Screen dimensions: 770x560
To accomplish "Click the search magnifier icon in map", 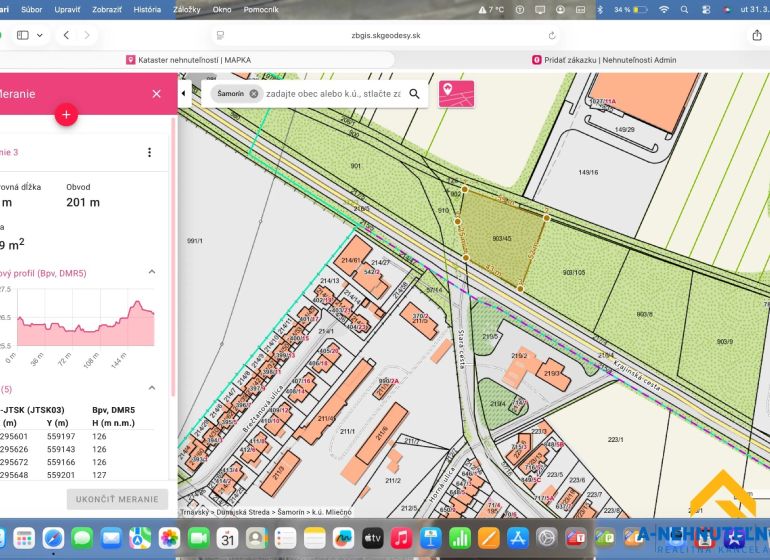I will click(x=414, y=94).
